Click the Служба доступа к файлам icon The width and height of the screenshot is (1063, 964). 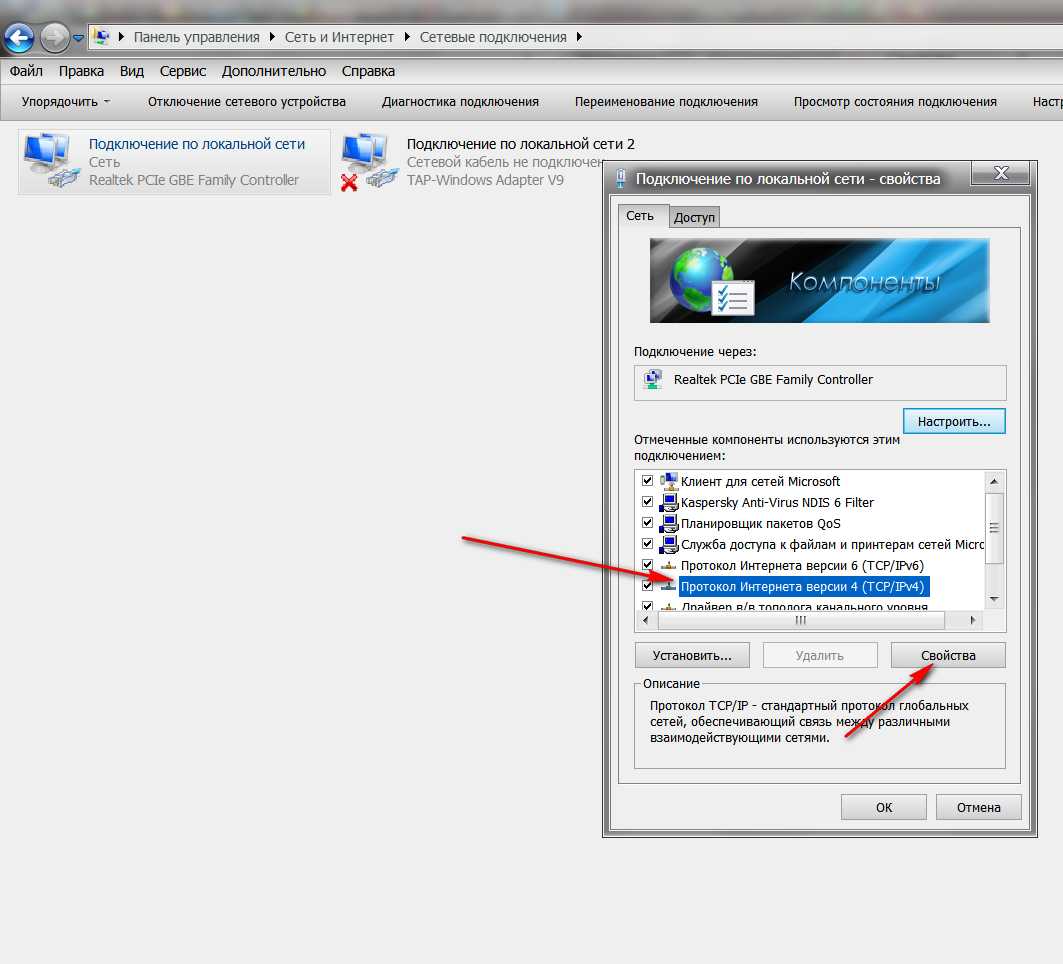(668, 544)
